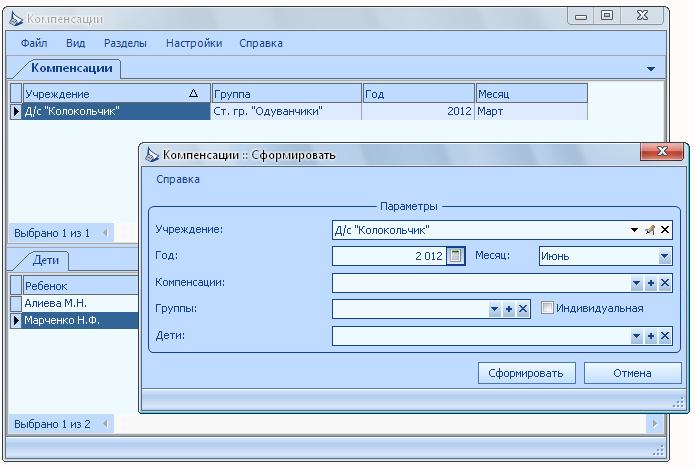Screen dimensions: 695x468
Task: Clear the Компенсации field with X icon
Action: [665, 283]
